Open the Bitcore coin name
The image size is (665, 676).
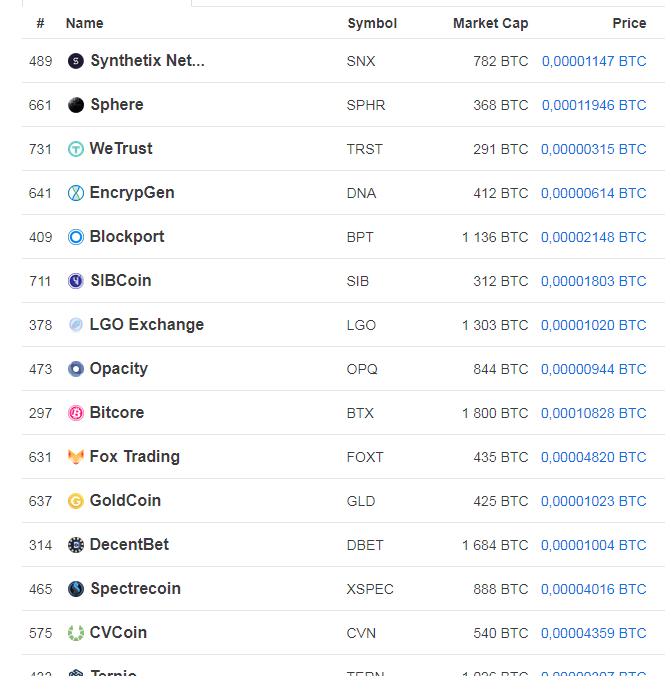click(117, 413)
